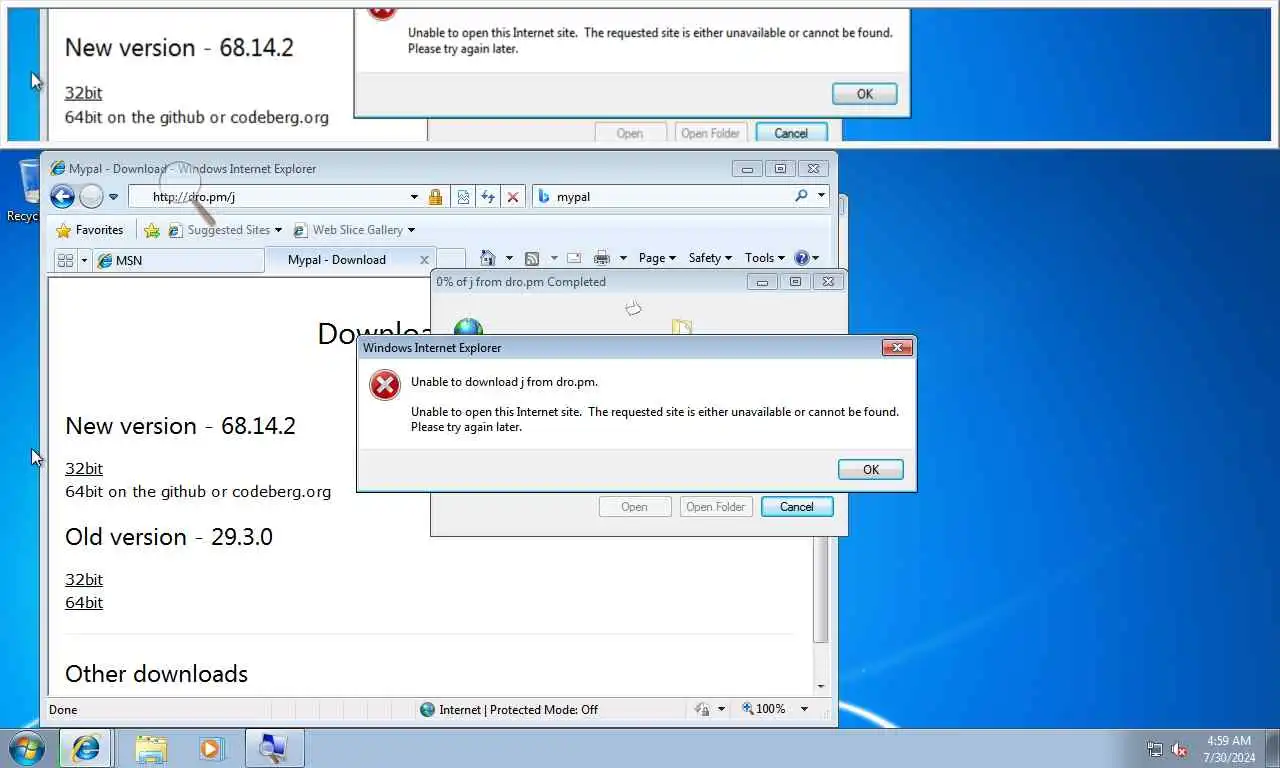Viewport: 1280px width, 768px height.
Task: Open the privacy report status icon
Action: 702,709
